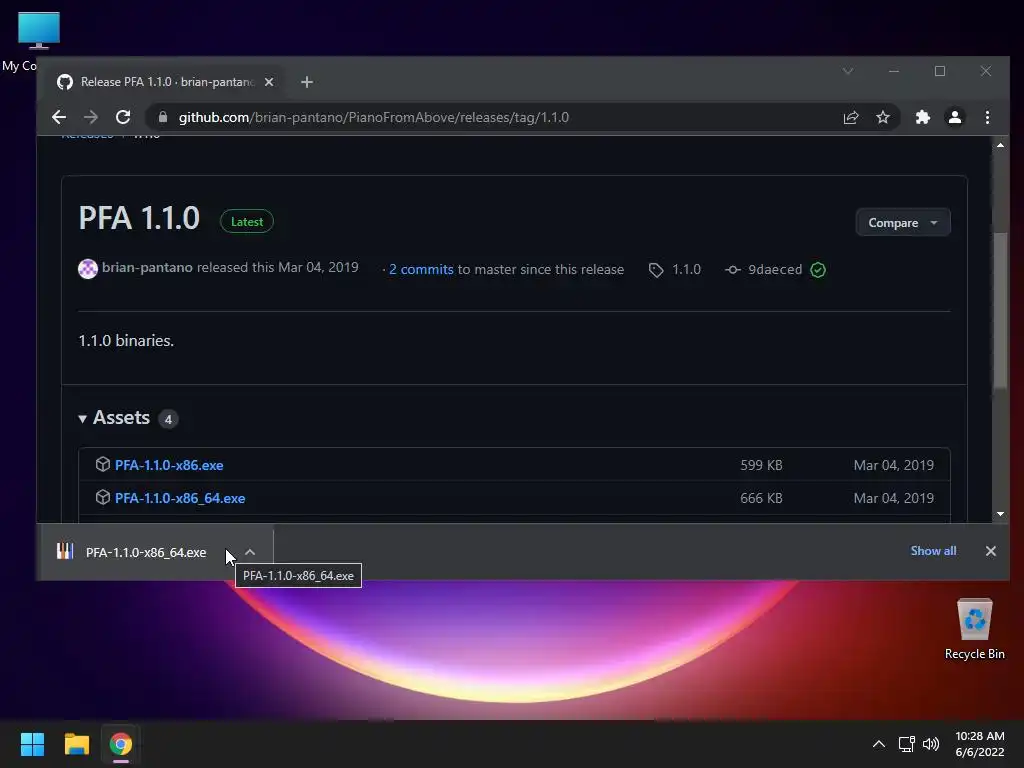Click the page scrollbar up arrow
Viewport: 1024px width, 768px height.
tap(1000, 145)
